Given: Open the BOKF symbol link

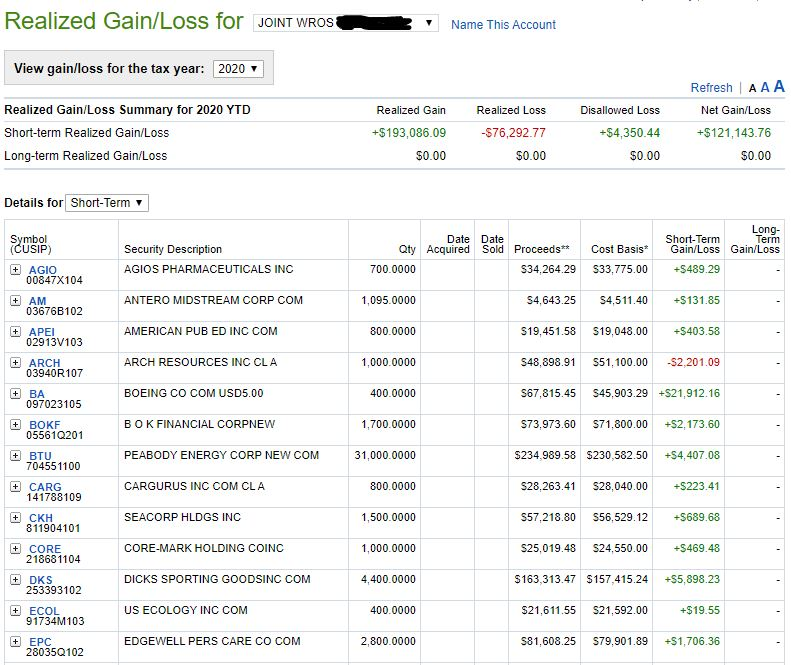Looking at the screenshot, I should coord(44,425).
